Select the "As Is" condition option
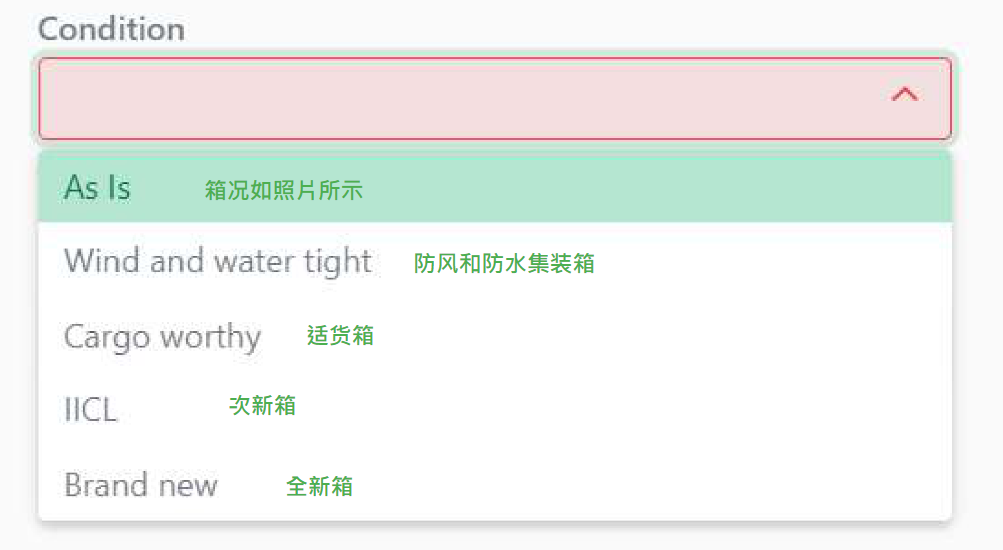This screenshot has width=1003, height=550. pyautogui.click(x=98, y=188)
